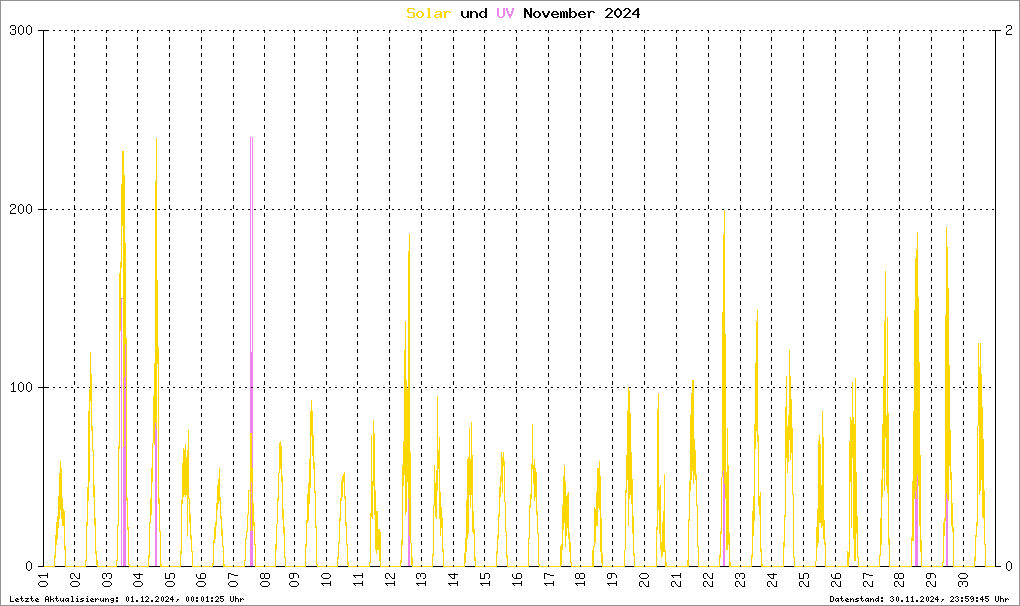Image resolution: width=1020 pixels, height=606 pixels.
Task: Select day 15 on the x-axis
Action: (x=485, y=581)
